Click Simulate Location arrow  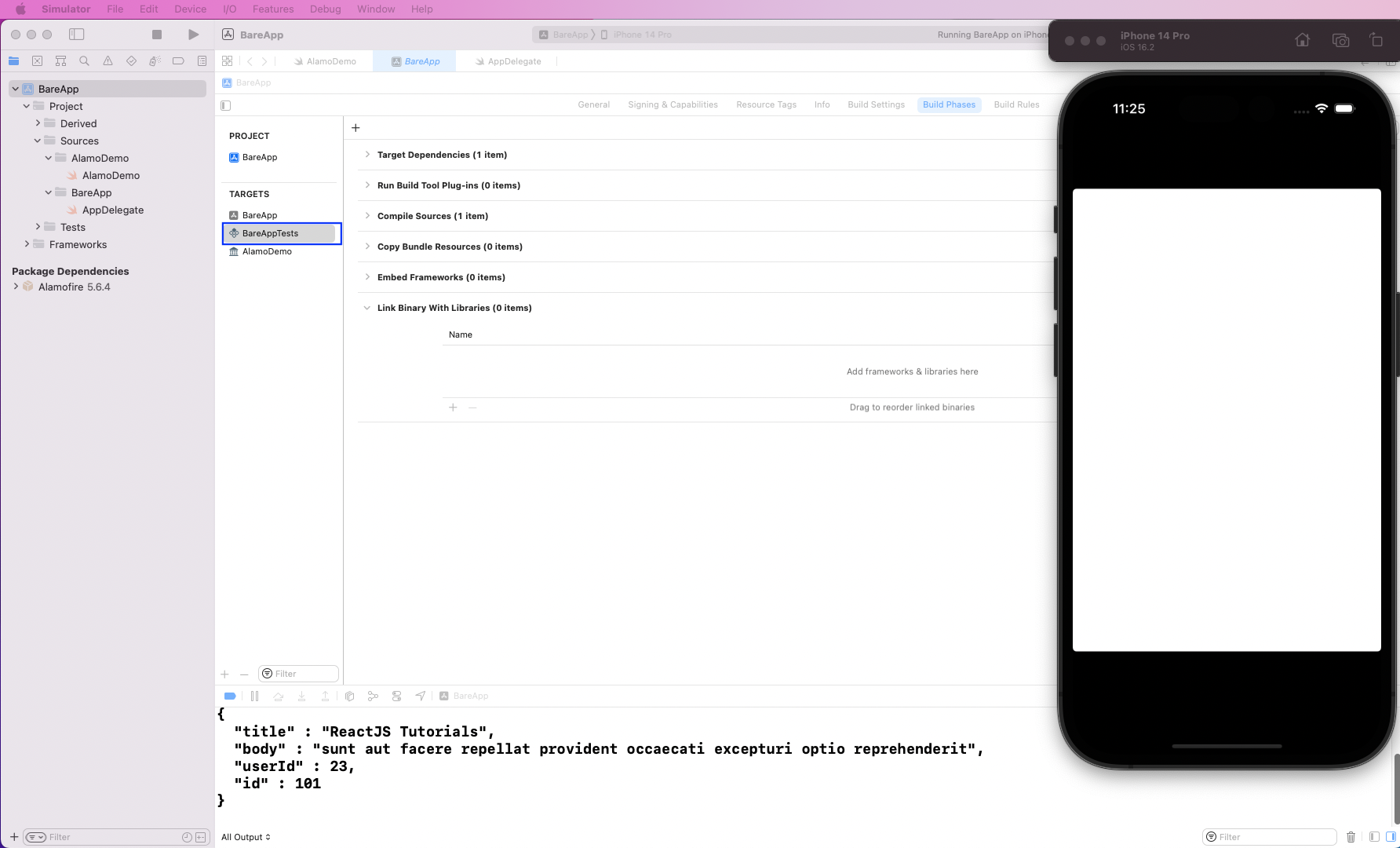click(421, 696)
